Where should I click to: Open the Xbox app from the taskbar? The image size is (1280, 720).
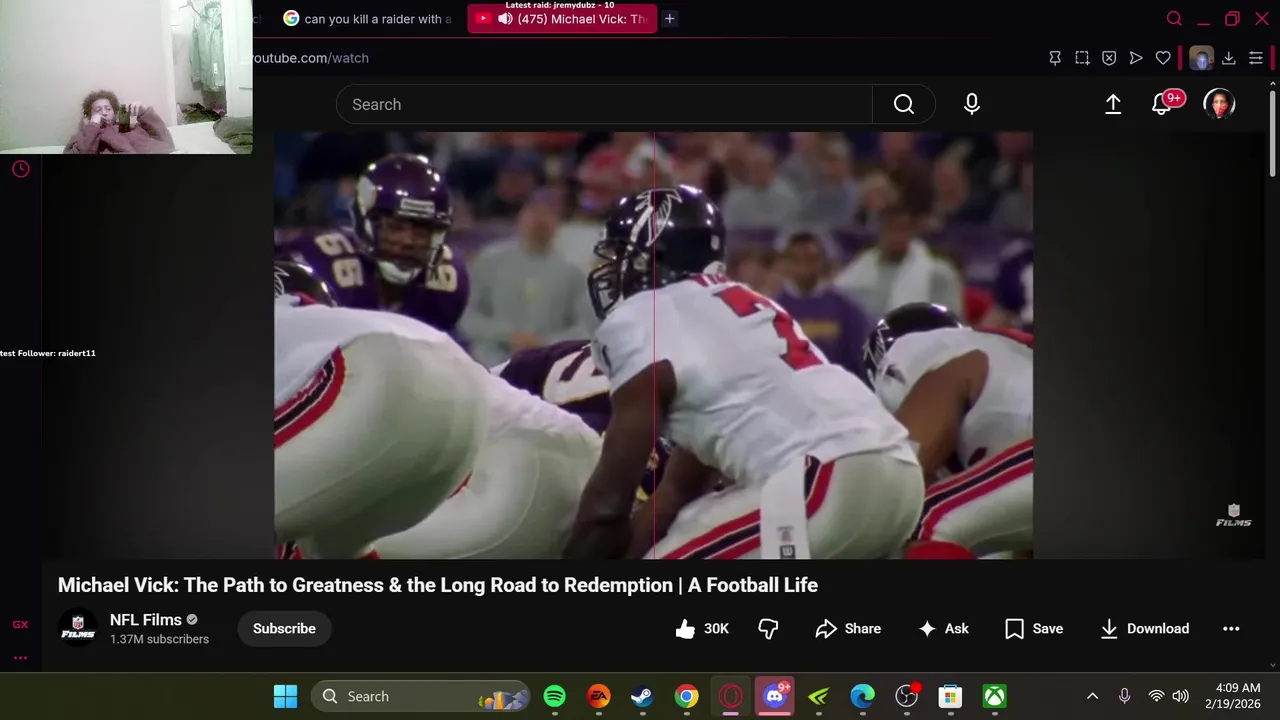point(994,696)
